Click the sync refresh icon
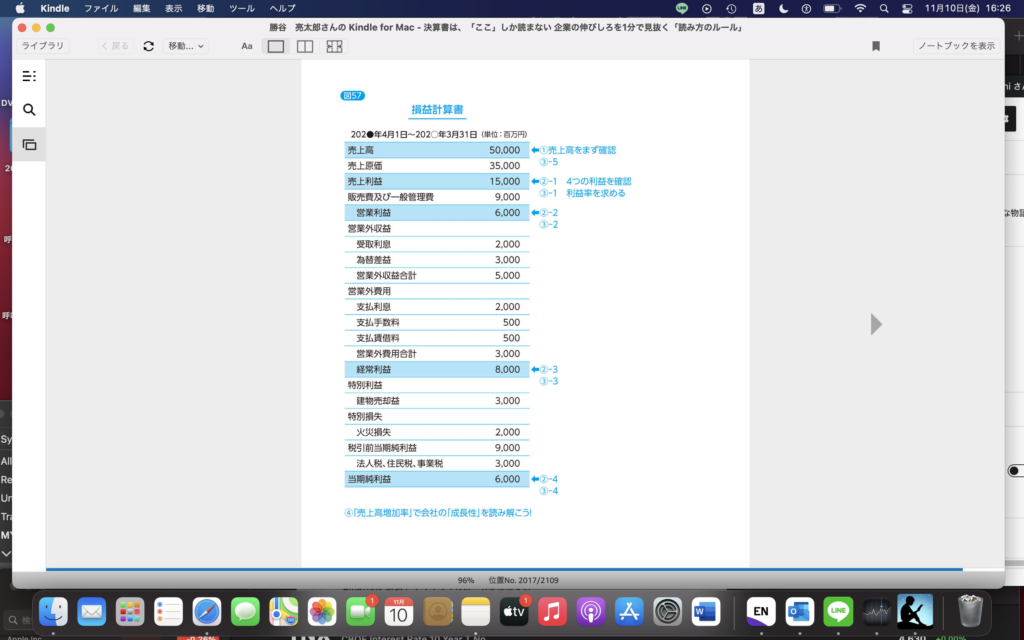The image size is (1024, 640). (149, 46)
